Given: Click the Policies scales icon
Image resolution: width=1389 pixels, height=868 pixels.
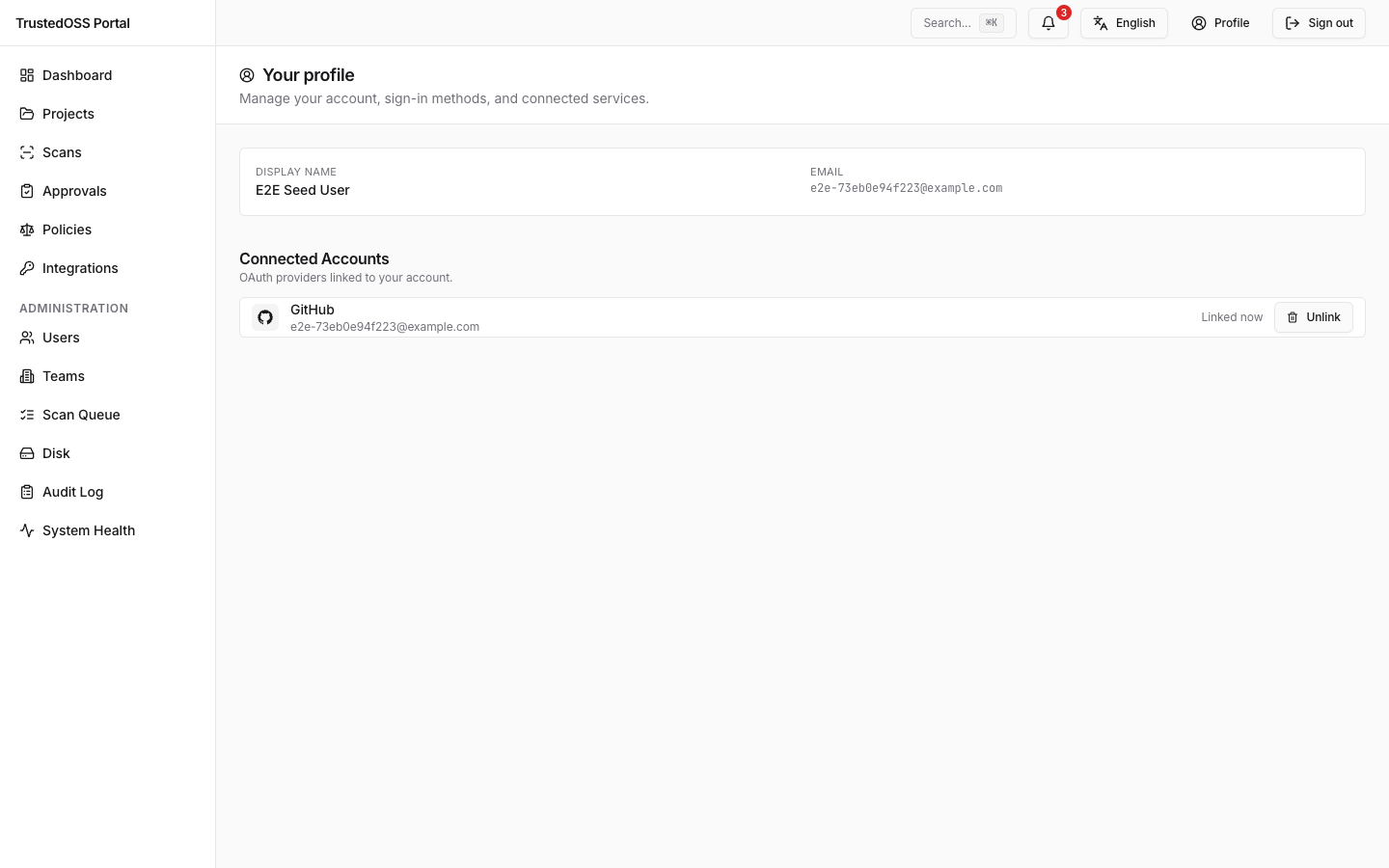Looking at the screenshot, I should [x=27, y=230].
